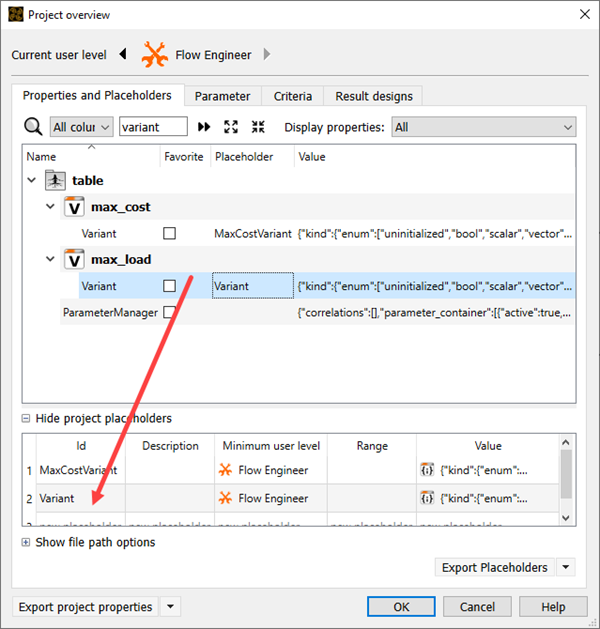600x629 pixels.
Task: Close the Project overview dialog
Action: tap(585, 14)
